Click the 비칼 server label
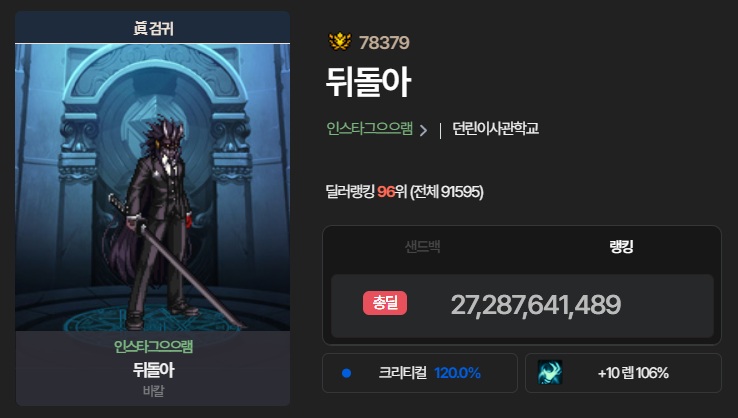The image size is (738, 418). coord(153,391)
